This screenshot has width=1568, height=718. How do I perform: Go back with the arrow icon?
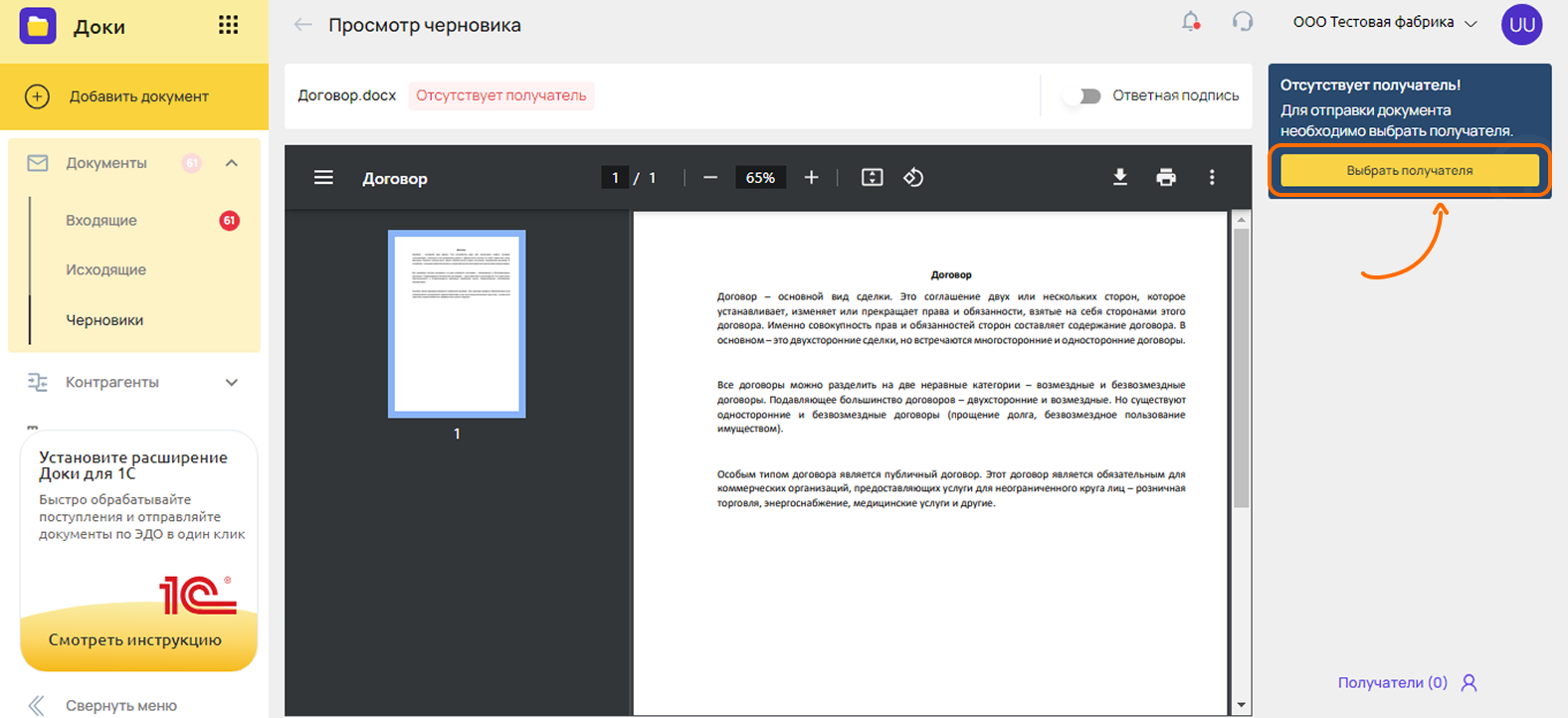tap(303, 25)
